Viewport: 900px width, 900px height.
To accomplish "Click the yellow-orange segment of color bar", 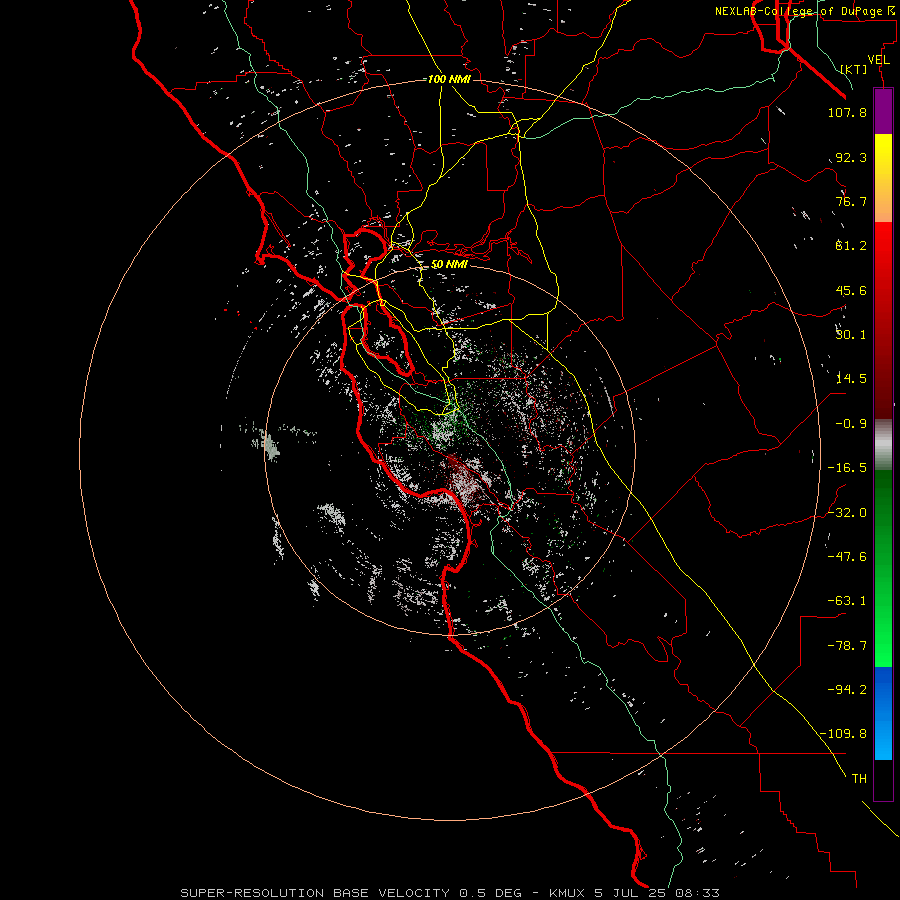I will point(883,178).
